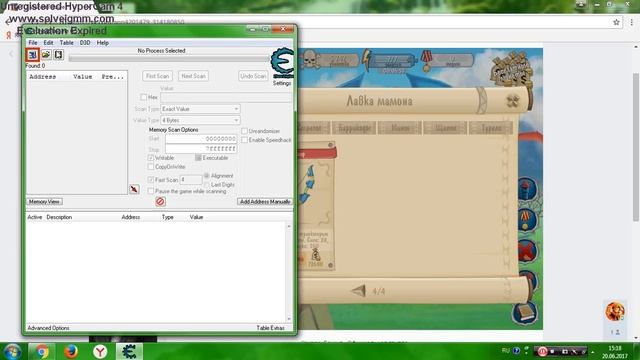Click orange avatar on browser page
The height and width of the screenshot is (360, 640).
[615, 311]
